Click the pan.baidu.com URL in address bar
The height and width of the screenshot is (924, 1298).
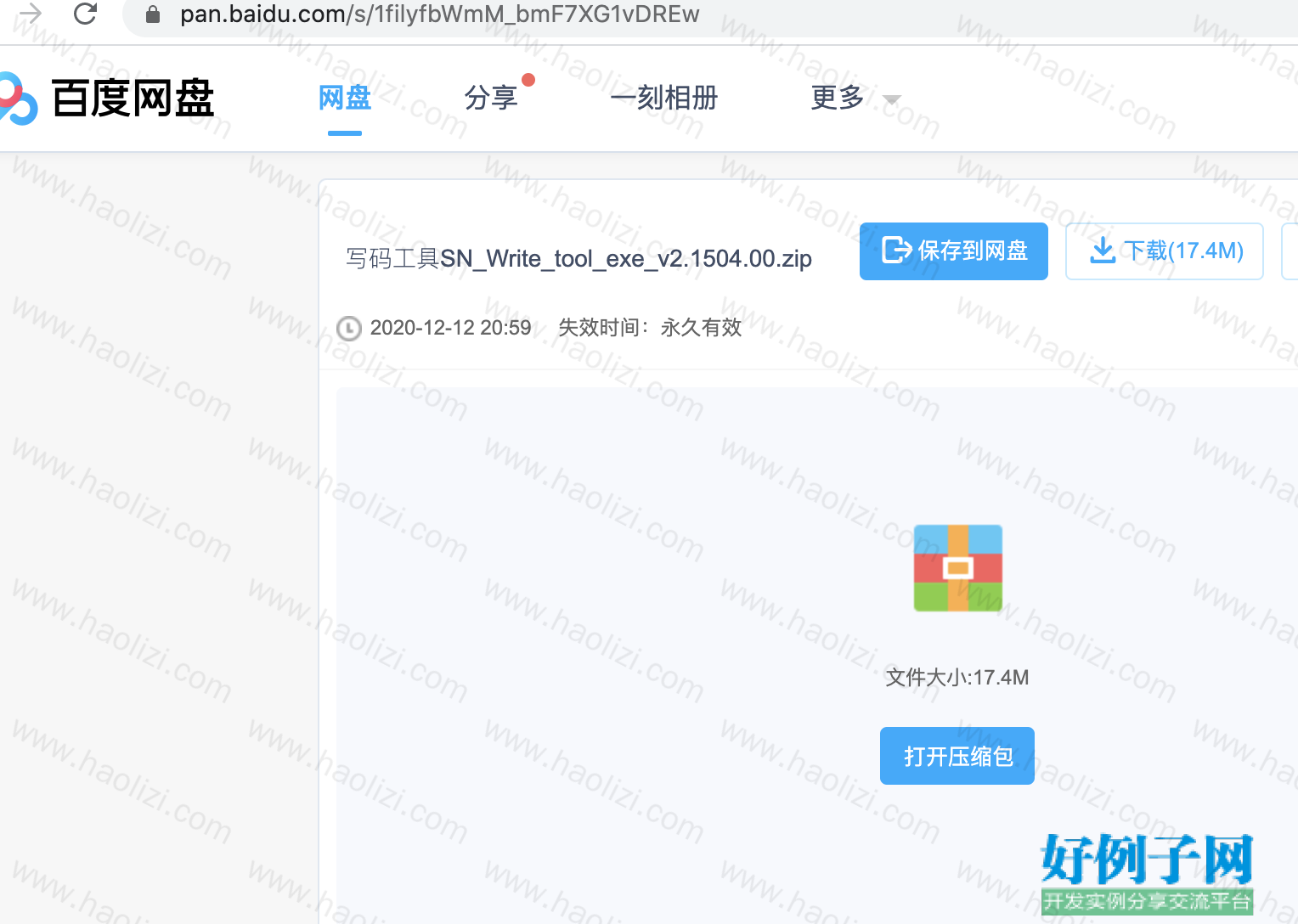[x=440, y=14]
